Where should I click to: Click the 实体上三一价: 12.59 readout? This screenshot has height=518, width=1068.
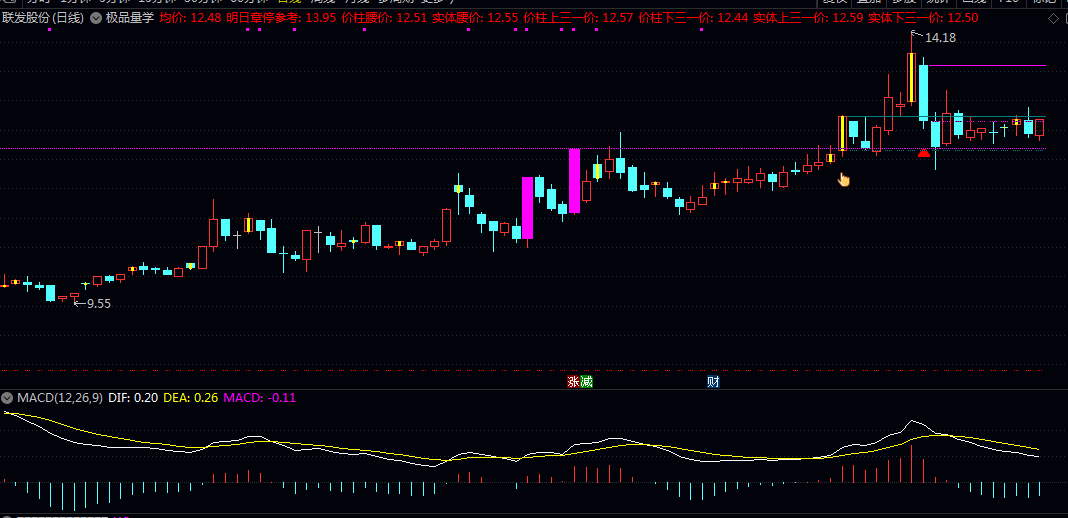pyautogui.click(x=808, y=18)
